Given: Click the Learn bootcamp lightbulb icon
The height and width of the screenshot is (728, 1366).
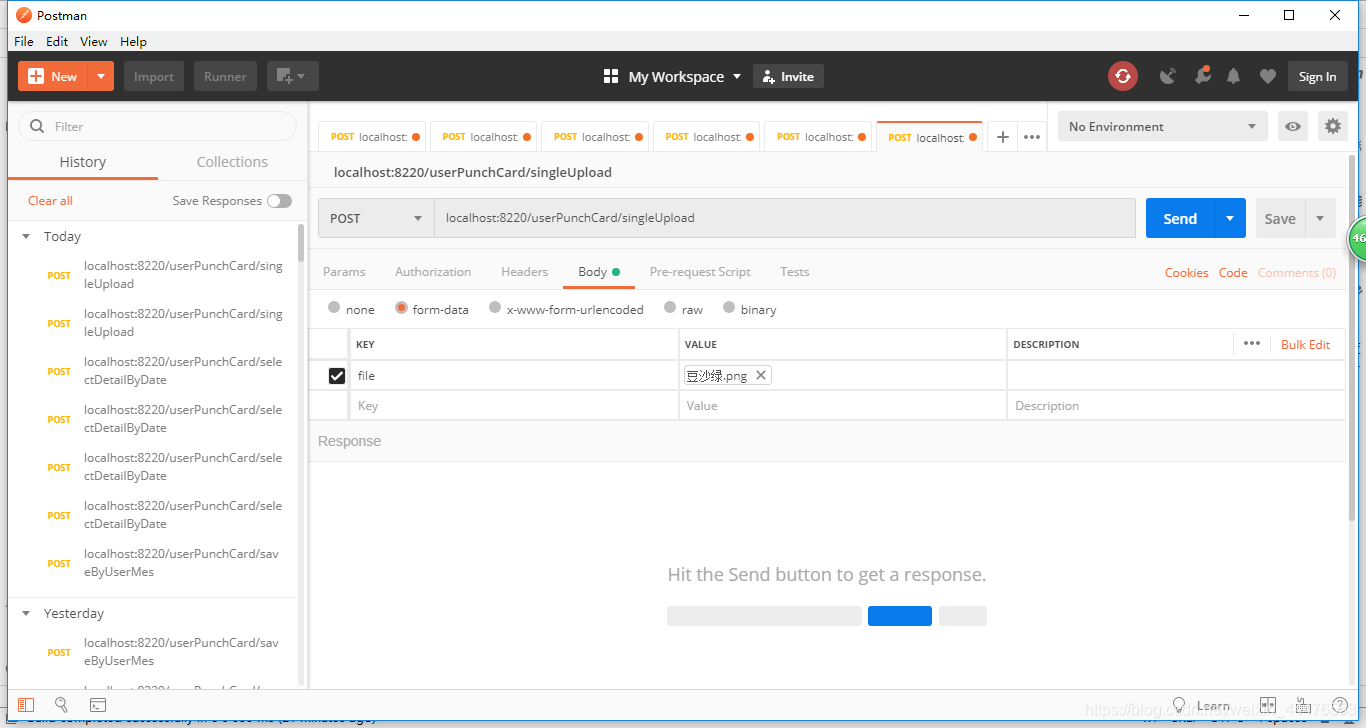Looking at the screenshot, I should (1179, 705).
